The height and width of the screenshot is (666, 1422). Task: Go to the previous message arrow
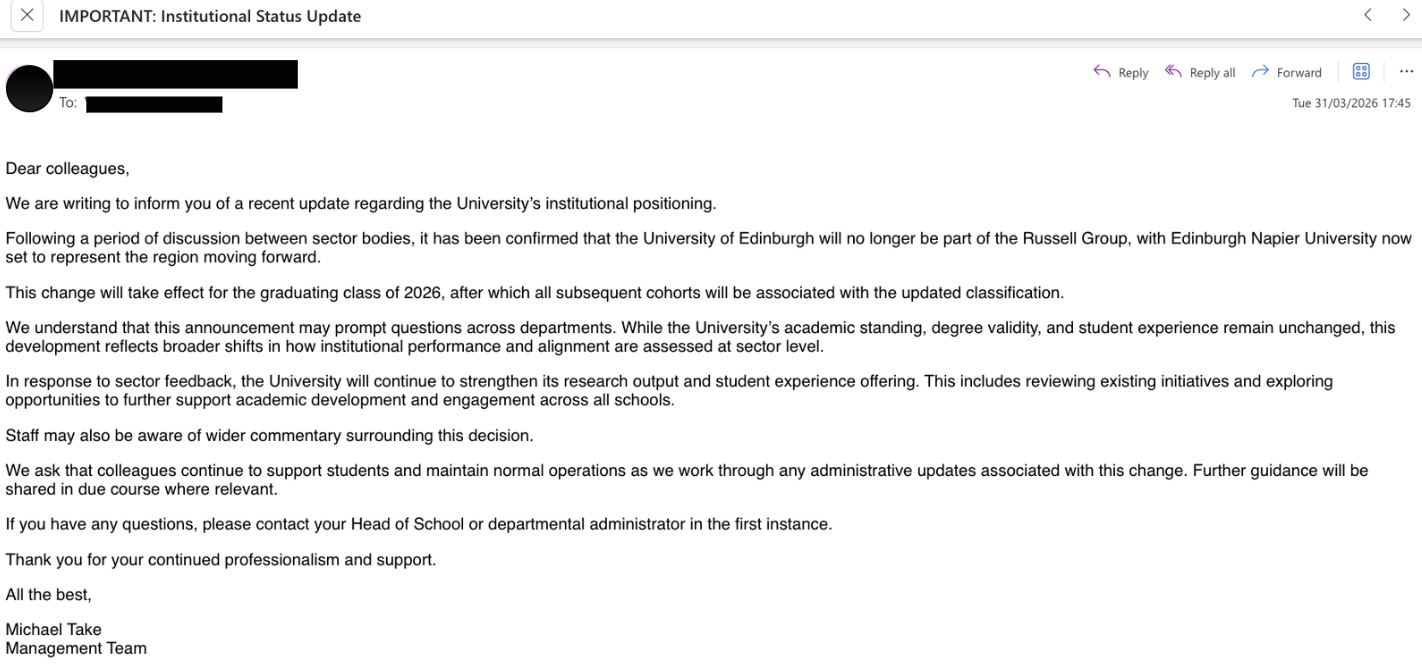(x=1368, y=15)
